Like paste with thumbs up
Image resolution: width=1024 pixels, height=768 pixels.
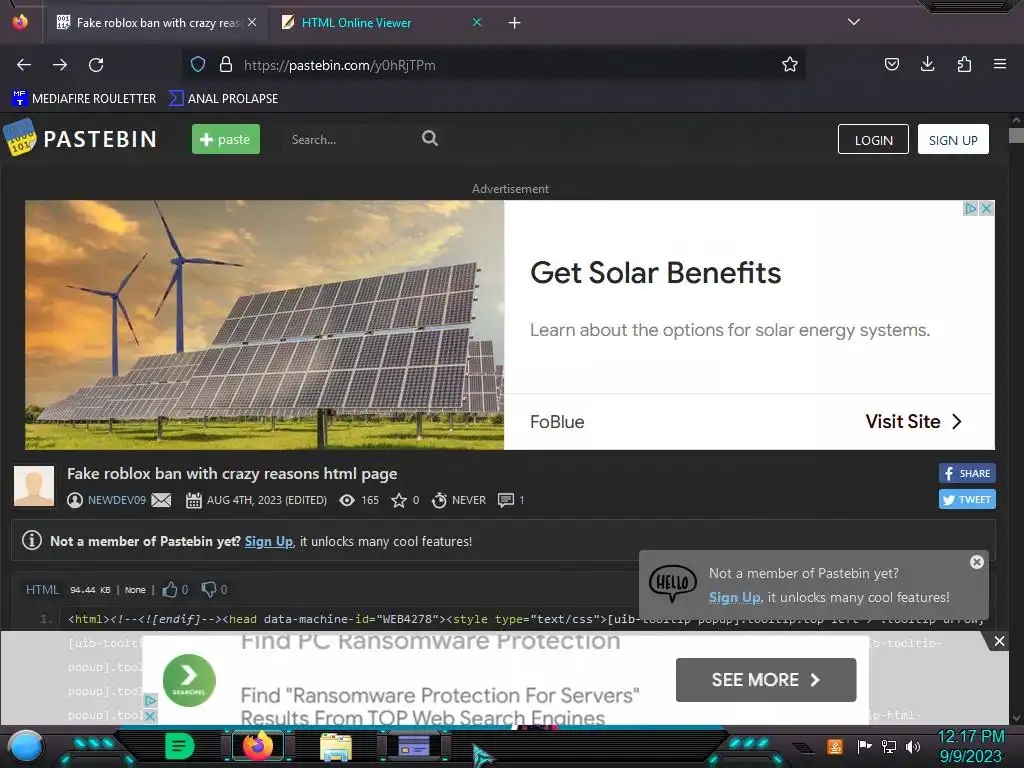pyautogui.click(x=170, y=590)
